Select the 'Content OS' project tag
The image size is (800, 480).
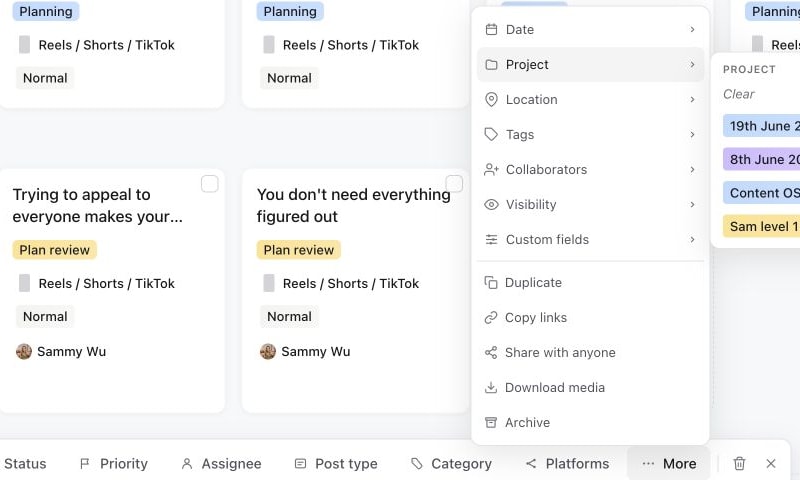(x=761, y=193)
